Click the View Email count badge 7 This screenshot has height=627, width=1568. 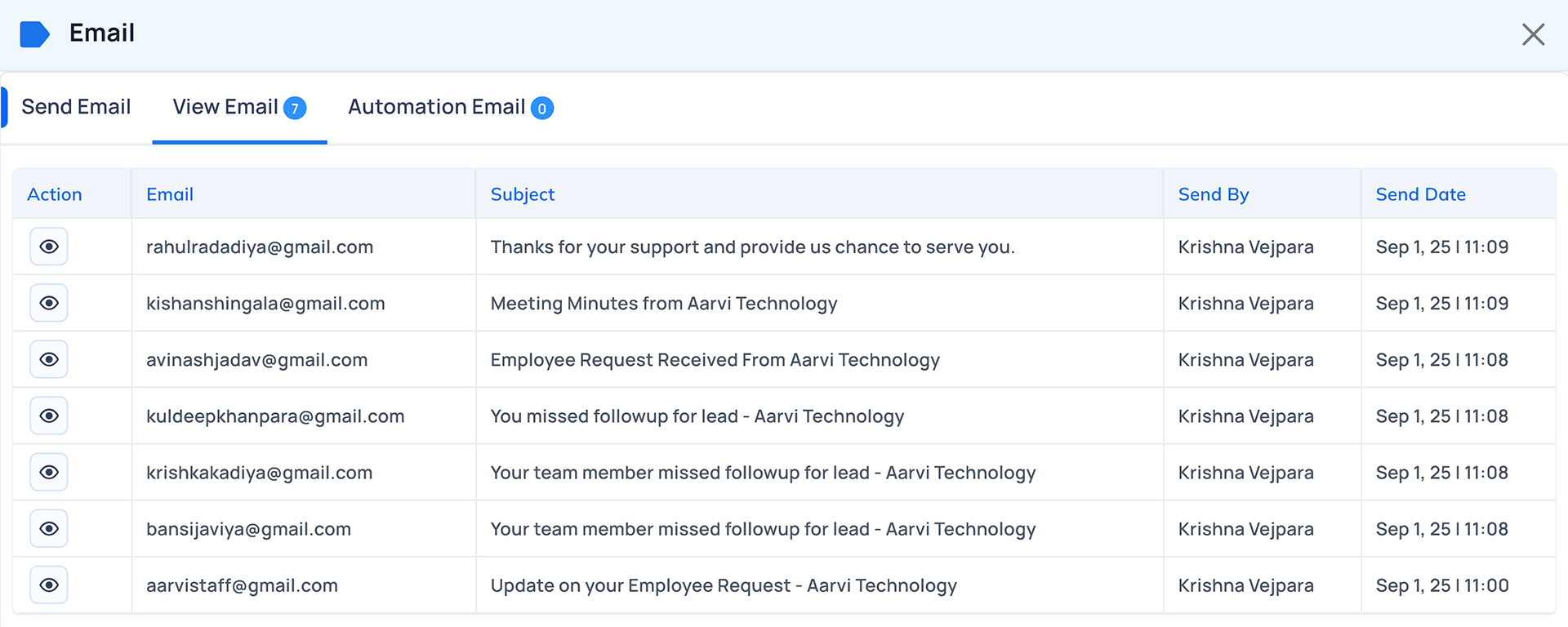[x=295, y=108]
